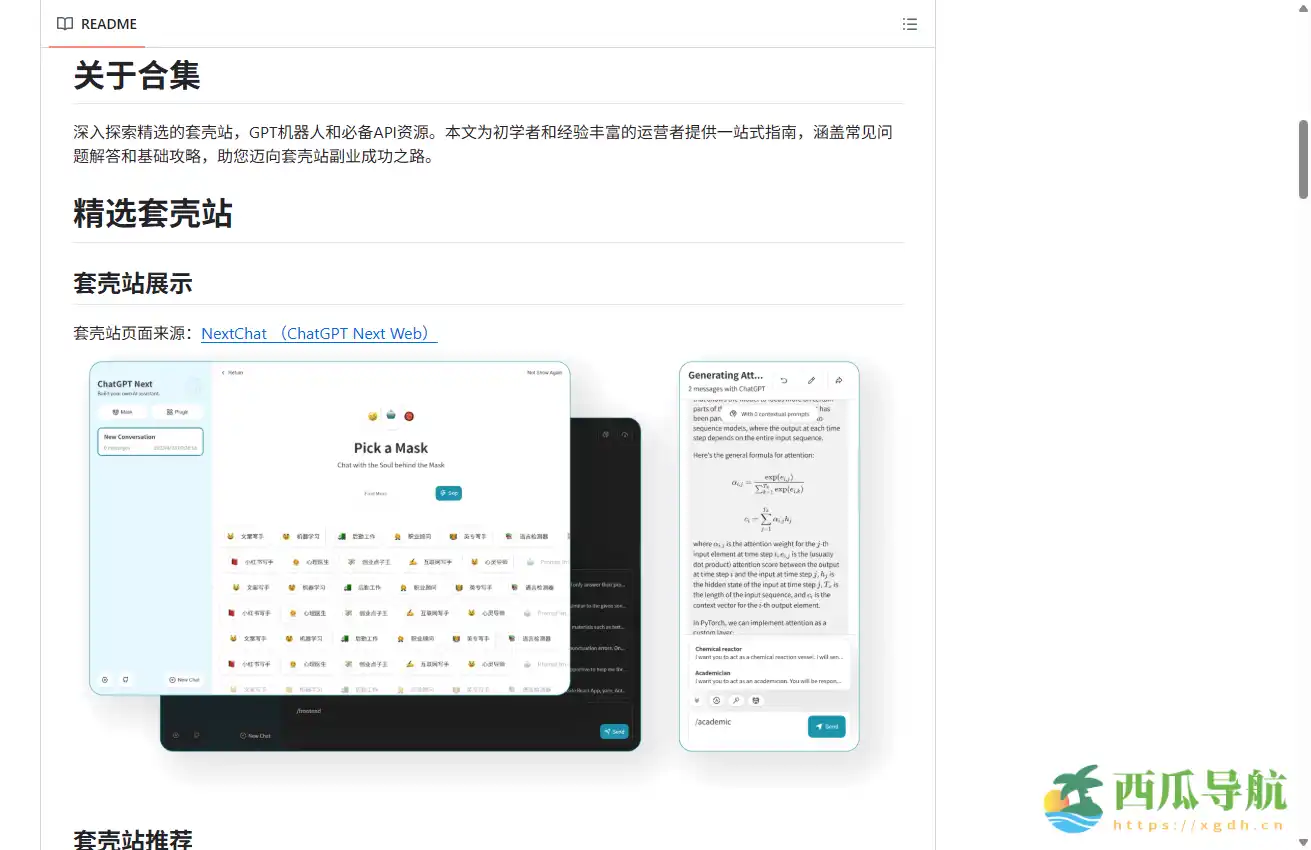Toggle the dark theme icon in the chat toolbar
Viewport: 1311px width, 850px height.
717,700
